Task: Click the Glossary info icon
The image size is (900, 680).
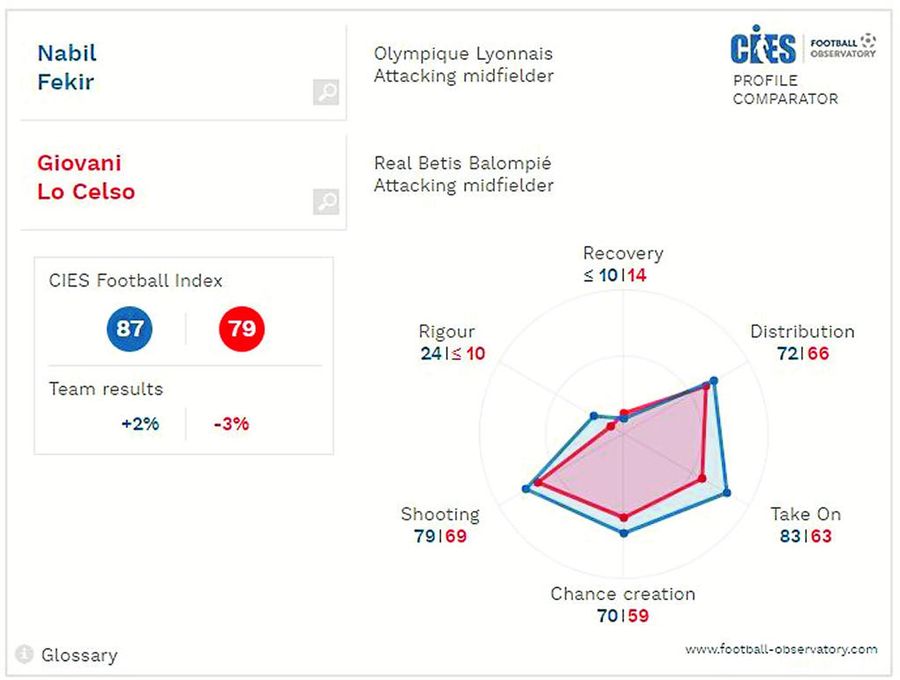Action: pyautogui.click(x=24, y=655)
